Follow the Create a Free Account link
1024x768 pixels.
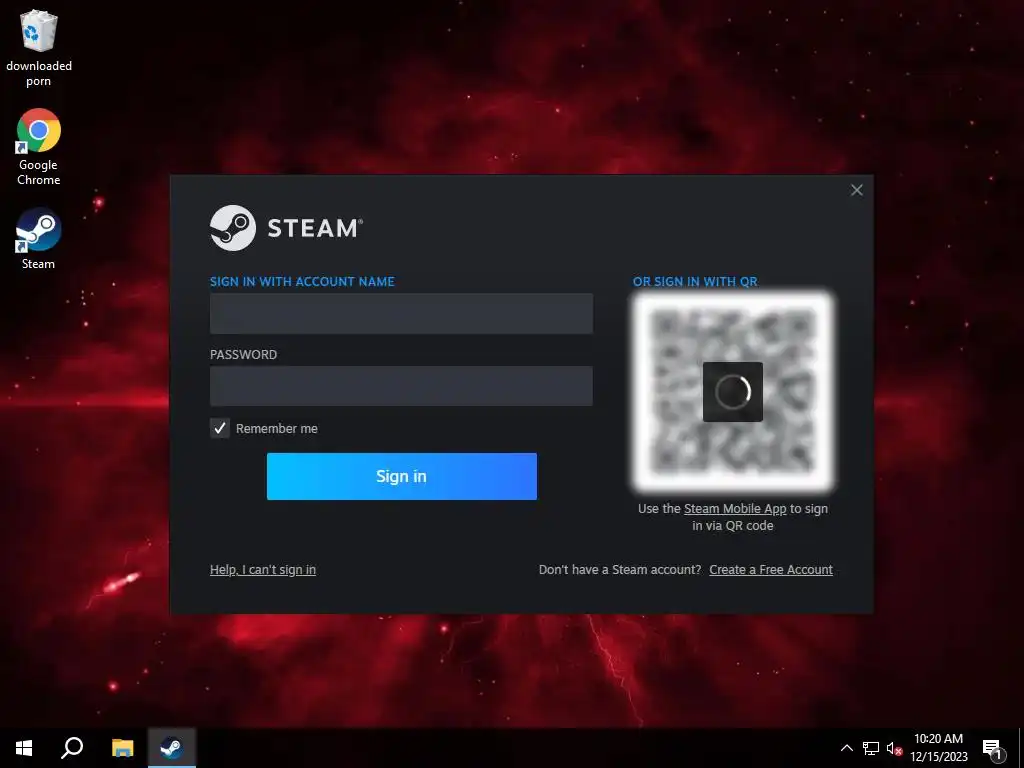coord(771,569)
